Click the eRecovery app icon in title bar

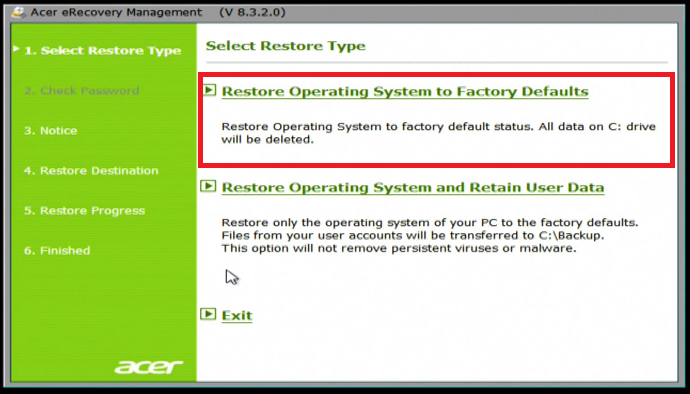pos(18,12)
